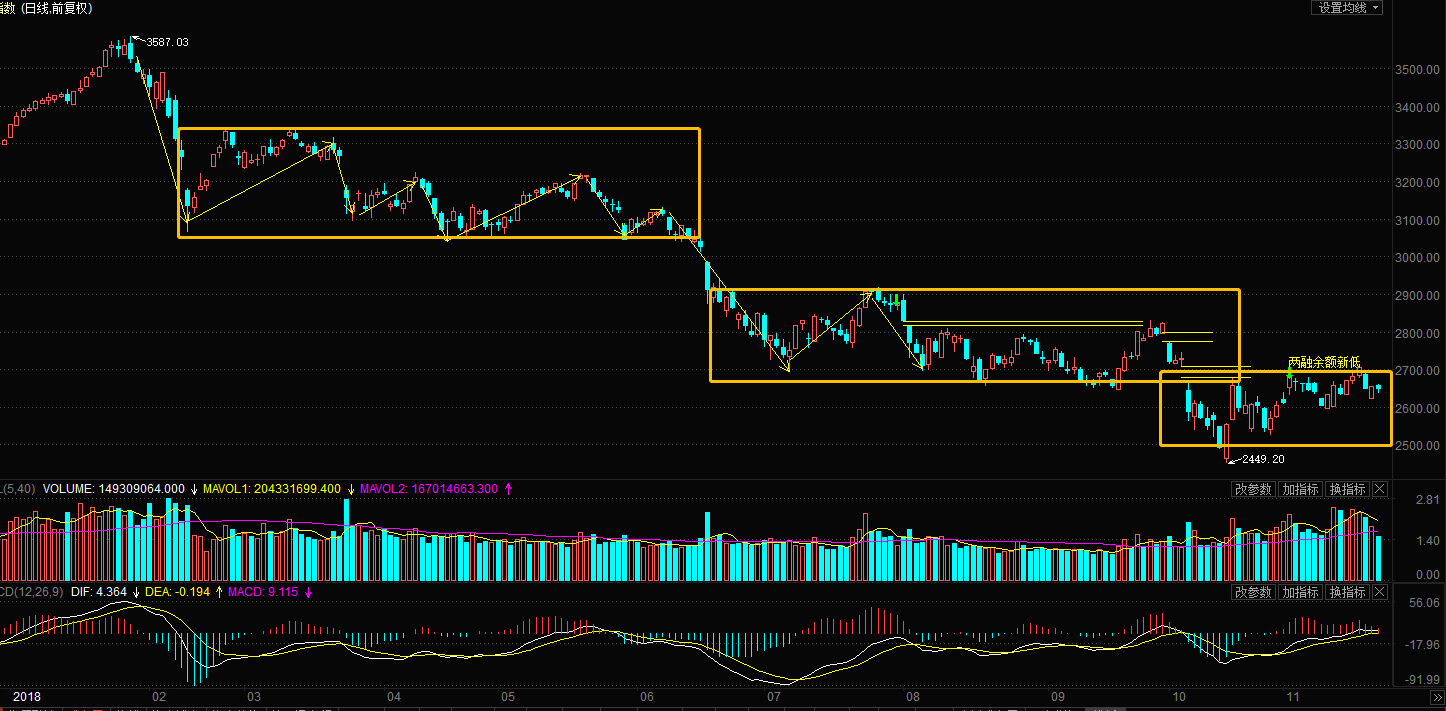
Task: Close the MACD indicator panel
Action: click(1380, 592)
